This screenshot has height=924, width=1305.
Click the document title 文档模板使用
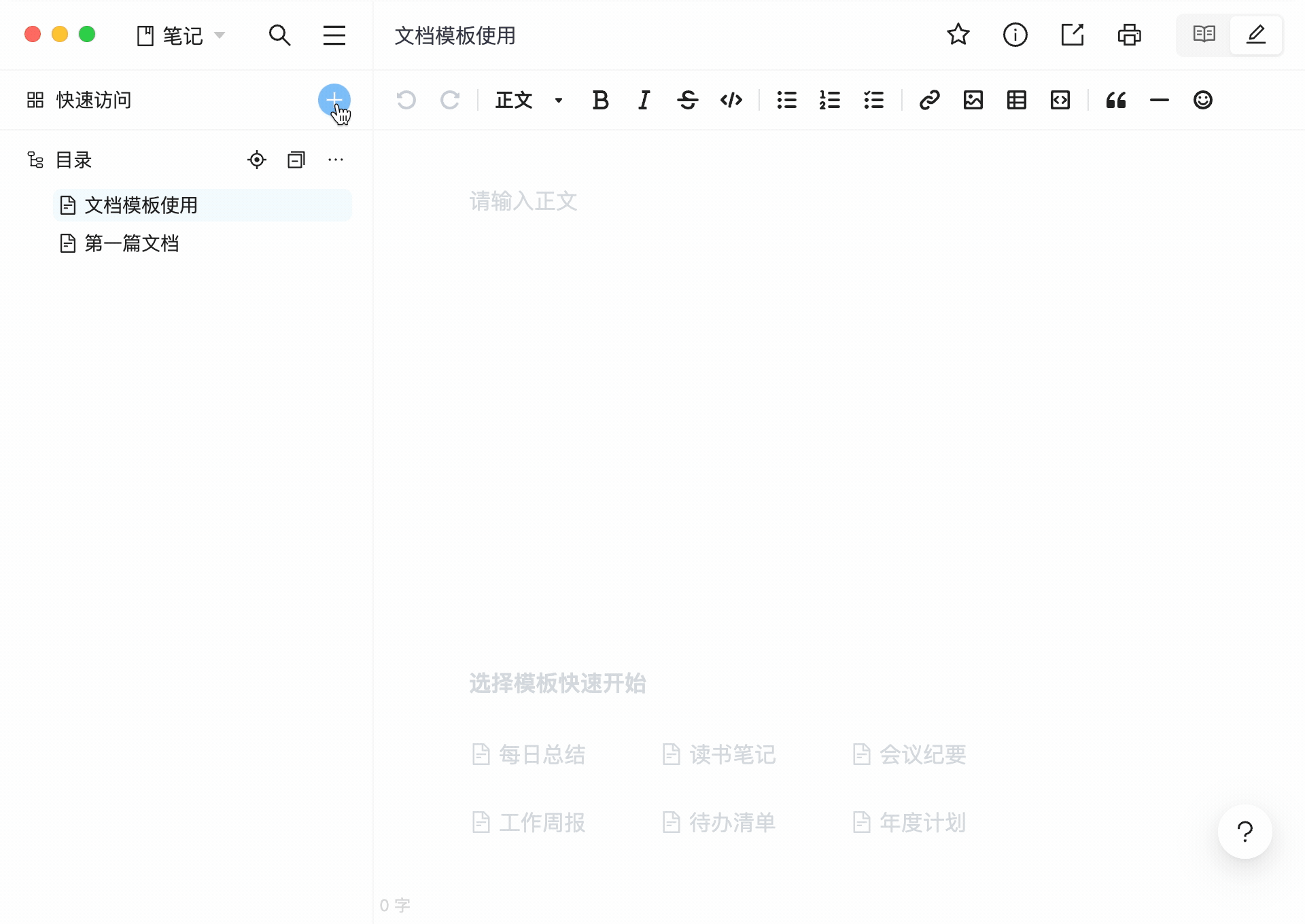pos(455,35)
